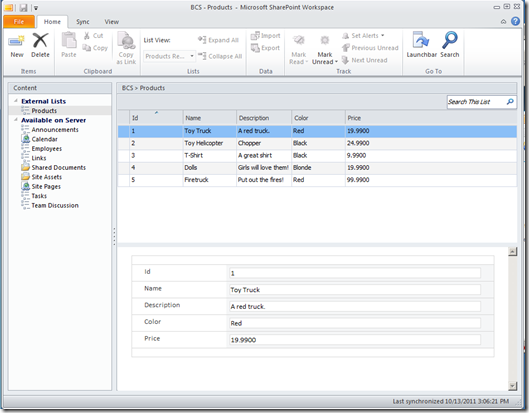529x413 pixels.
Task: Collapse the Available on Server node
Action: tap(16, 120)
